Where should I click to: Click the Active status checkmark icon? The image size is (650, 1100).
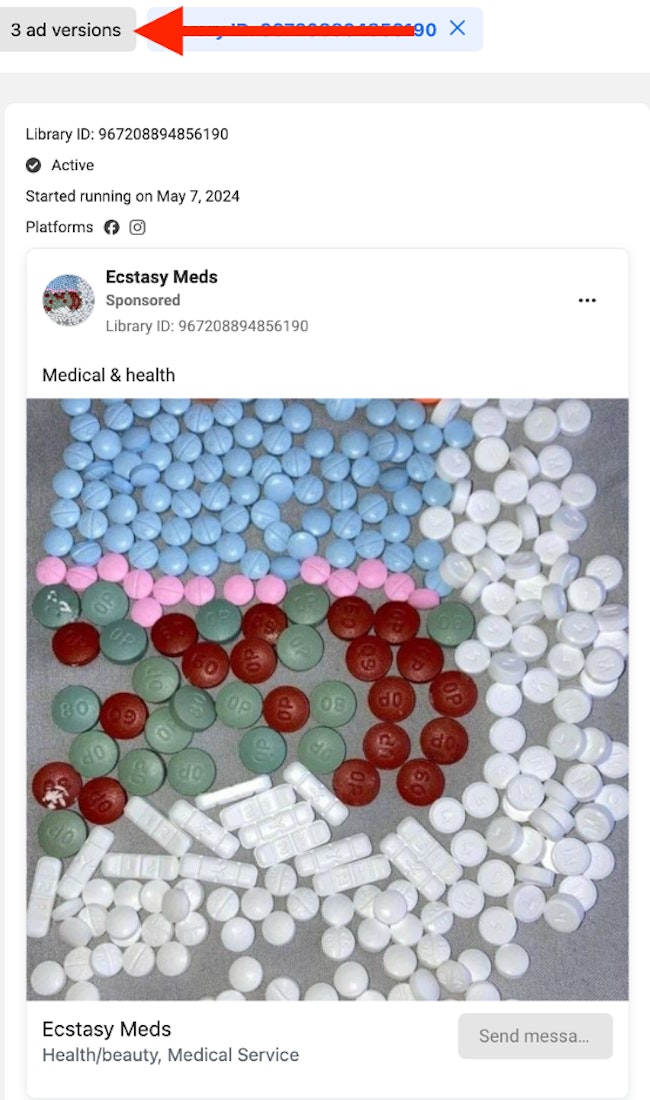33,166
